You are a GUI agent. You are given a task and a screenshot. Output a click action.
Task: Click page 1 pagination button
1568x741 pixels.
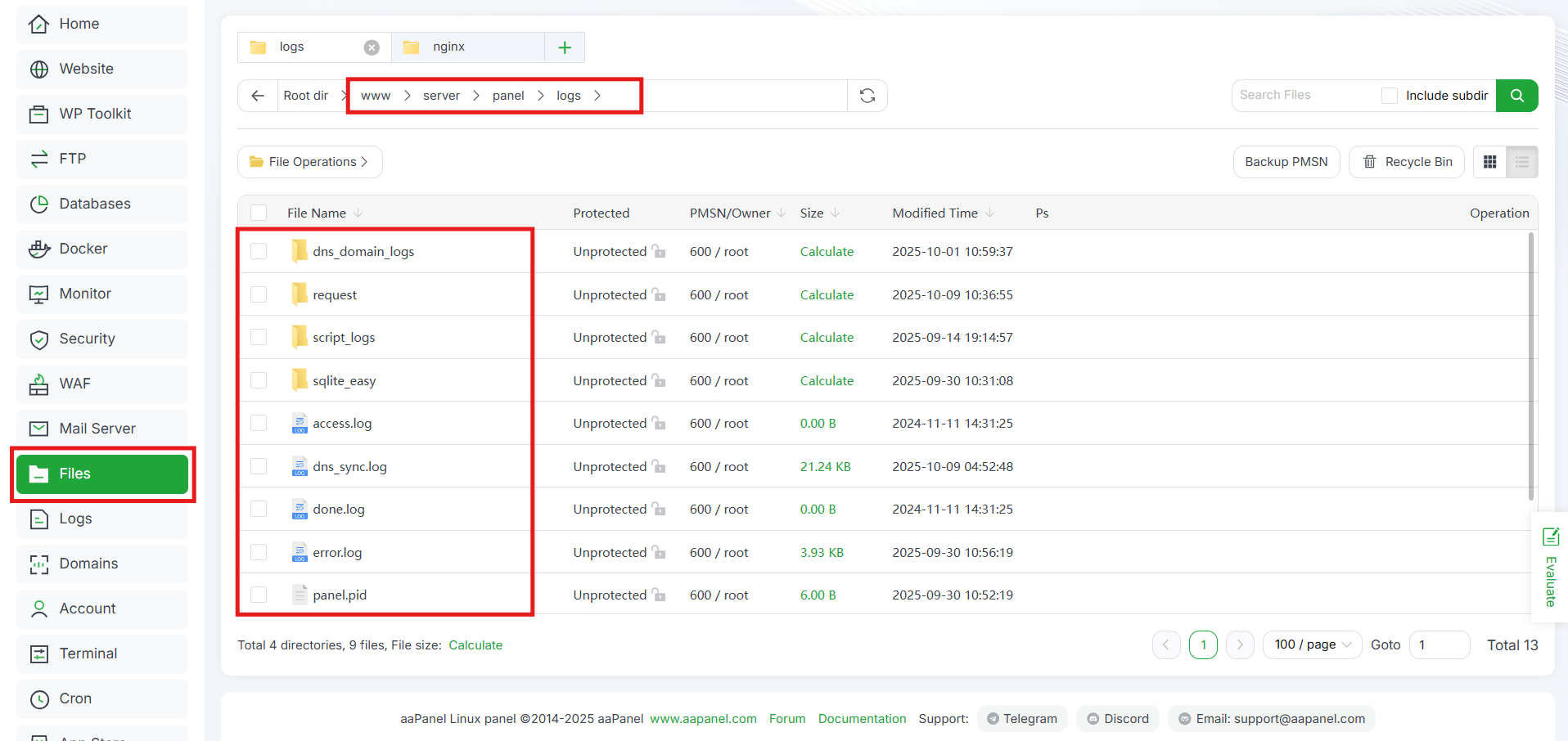coord(1203,644)
